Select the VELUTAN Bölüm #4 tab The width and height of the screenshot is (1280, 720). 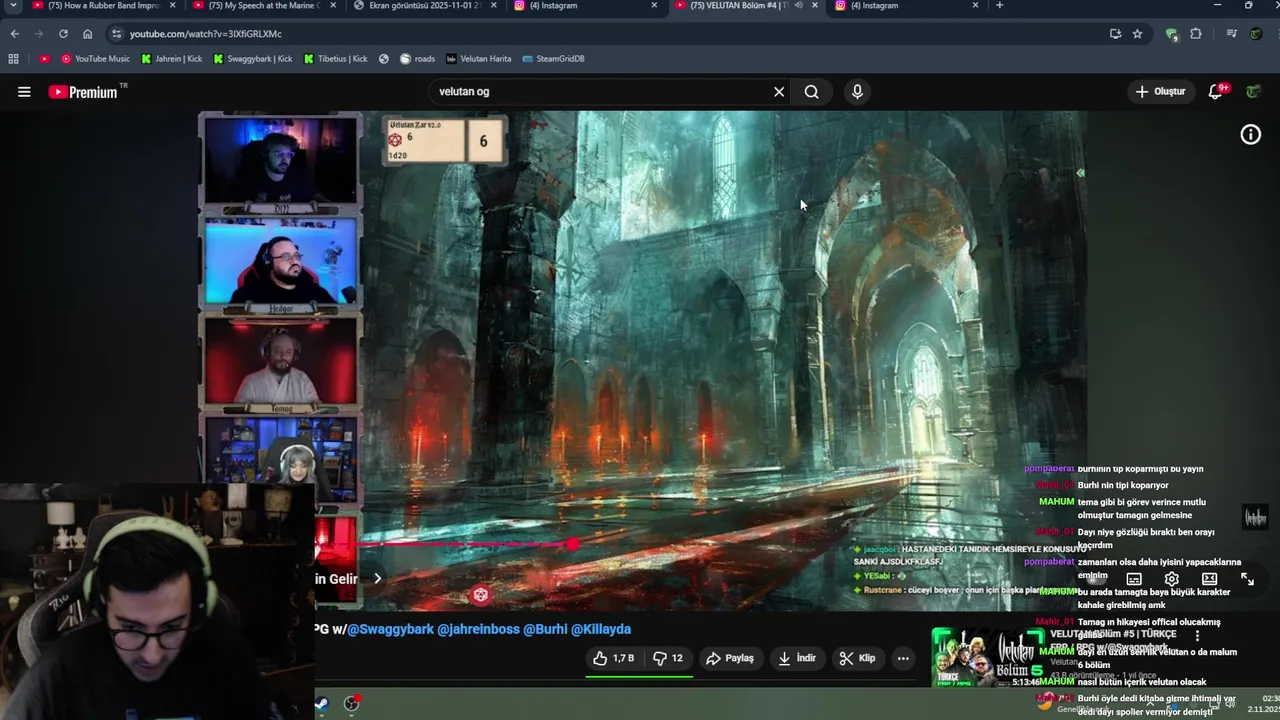pyautogui.click(x=747, y=6)
